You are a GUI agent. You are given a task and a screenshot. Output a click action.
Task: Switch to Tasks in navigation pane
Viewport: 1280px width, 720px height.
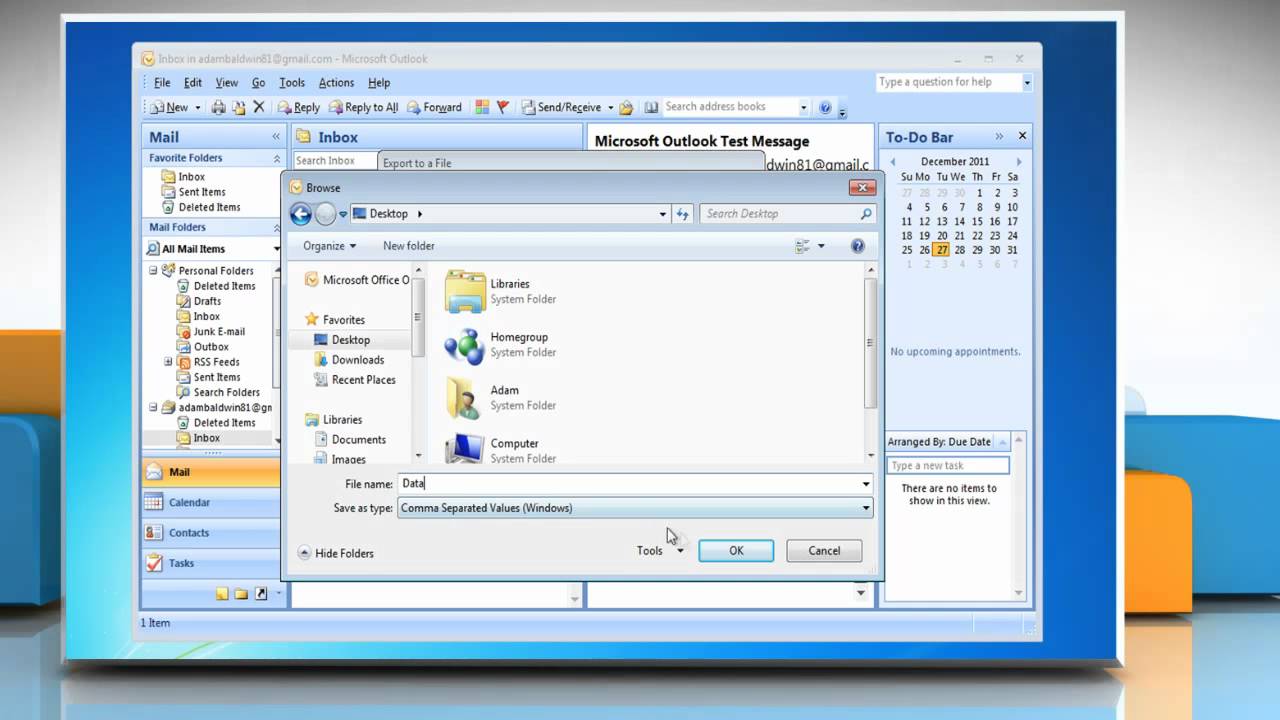[211, 563]
